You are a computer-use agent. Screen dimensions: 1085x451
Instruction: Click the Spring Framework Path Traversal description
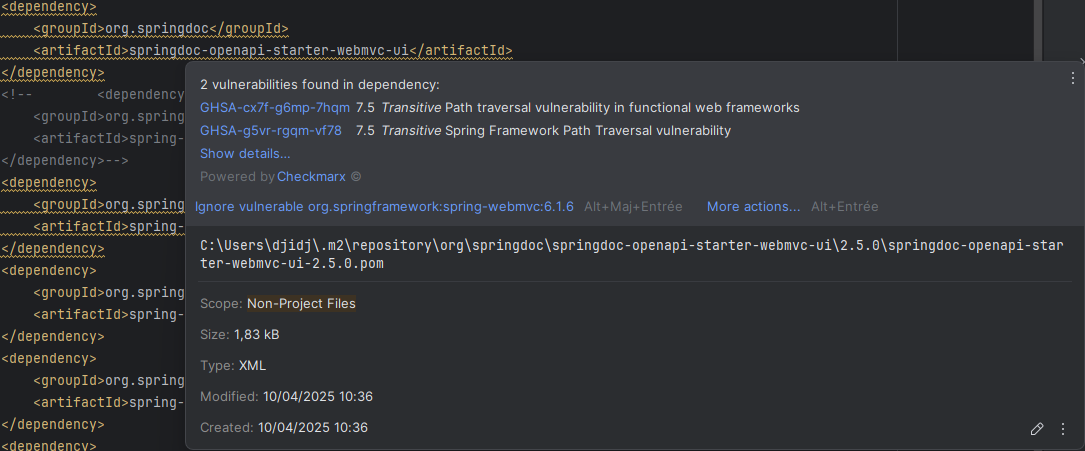pyautogui.click(x=587, y=131)
